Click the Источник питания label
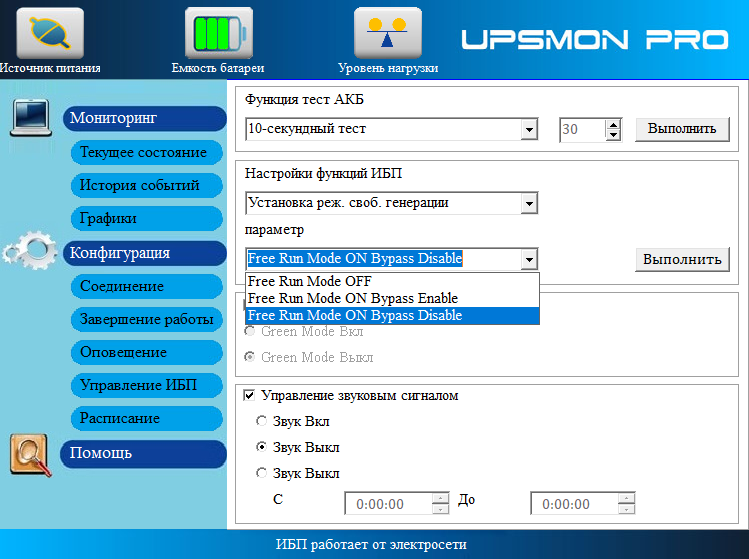 (x=50, y=68)
